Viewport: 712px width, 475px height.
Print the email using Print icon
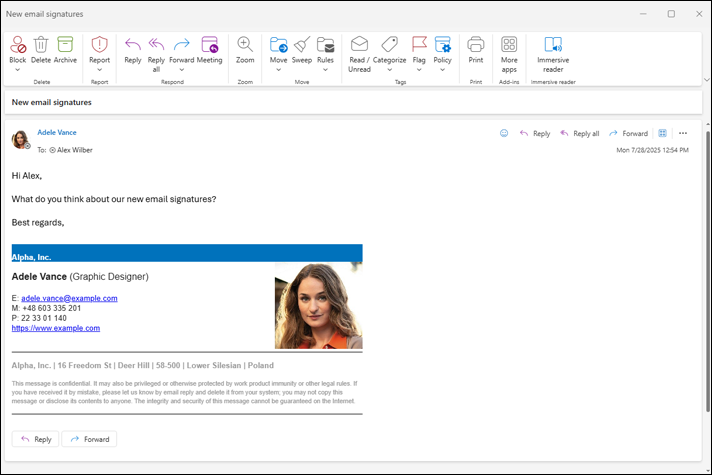pyautogui.click(x=476, y=45)
